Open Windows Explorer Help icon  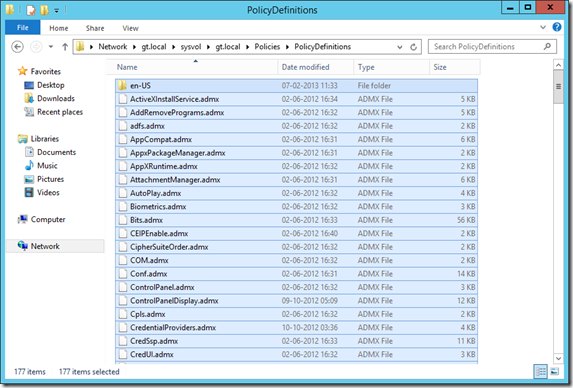pos(557,27)
